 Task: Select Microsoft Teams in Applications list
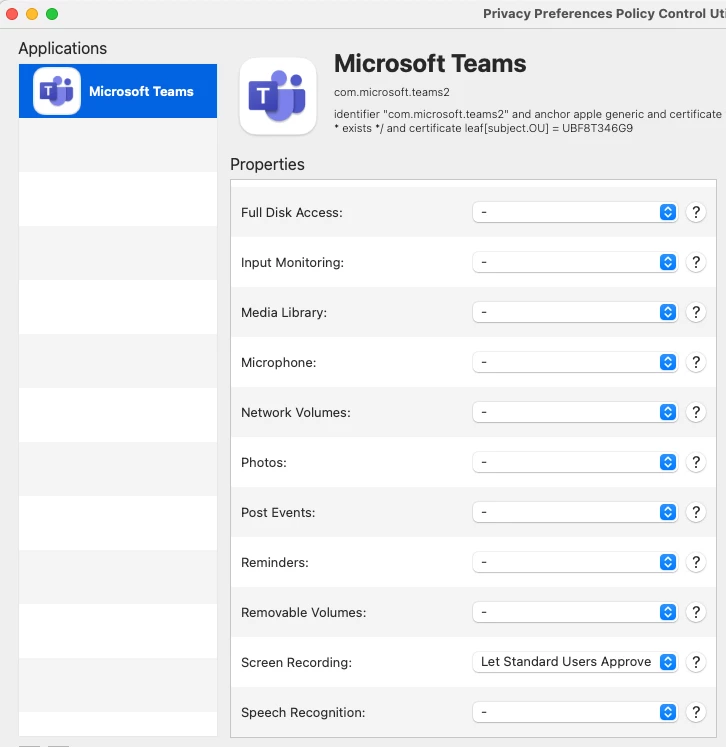click(118, 91)
